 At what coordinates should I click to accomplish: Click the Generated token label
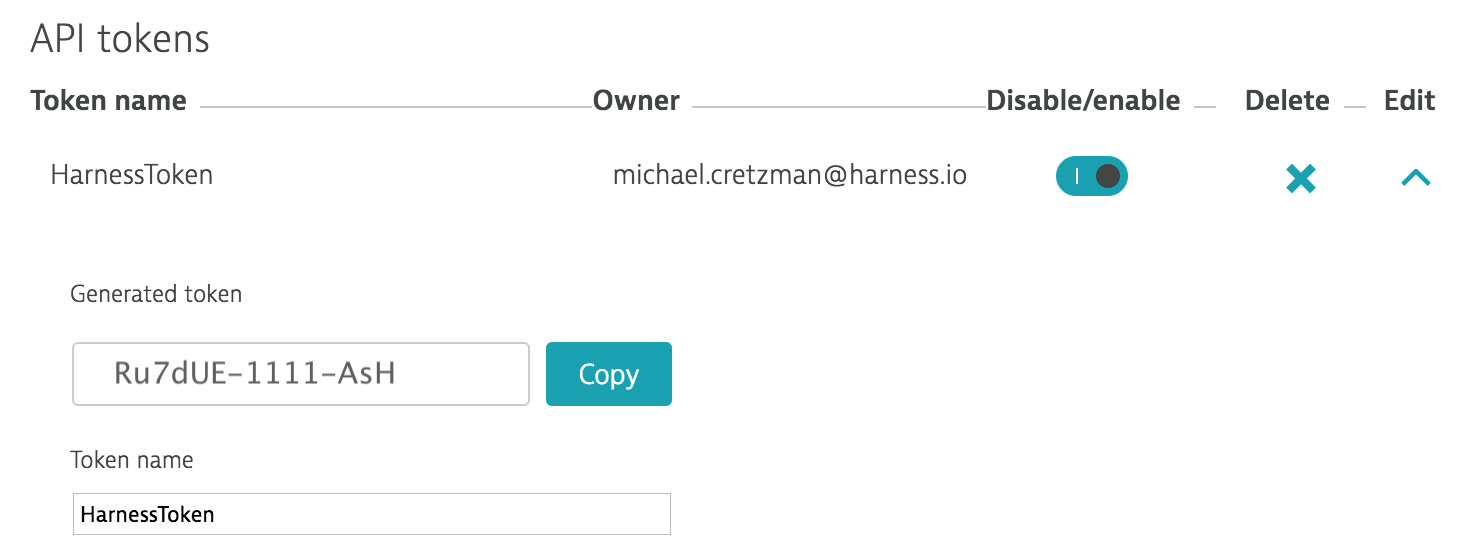156,294
